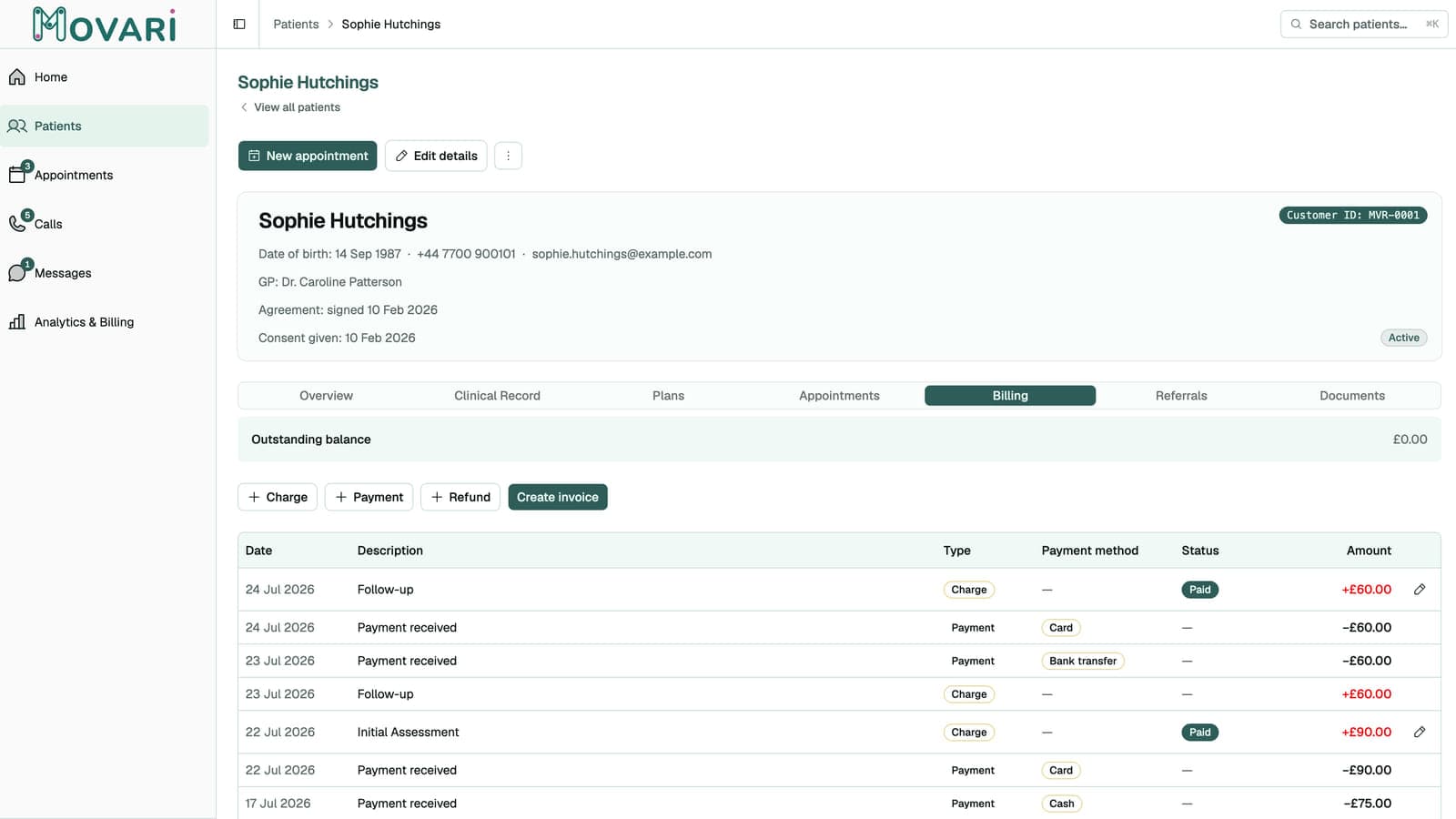
Task: Click the Status column header
Action: pos(1199,551)
